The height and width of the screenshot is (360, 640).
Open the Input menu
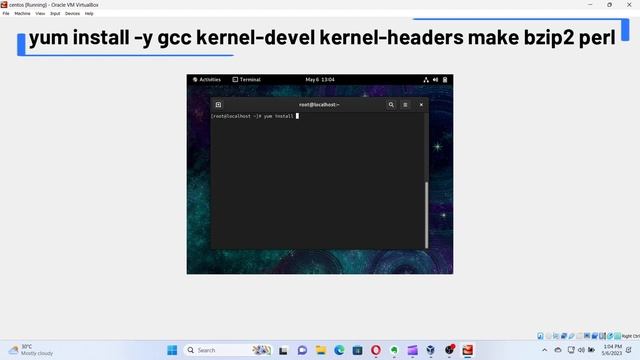click(x=55, y=13)
